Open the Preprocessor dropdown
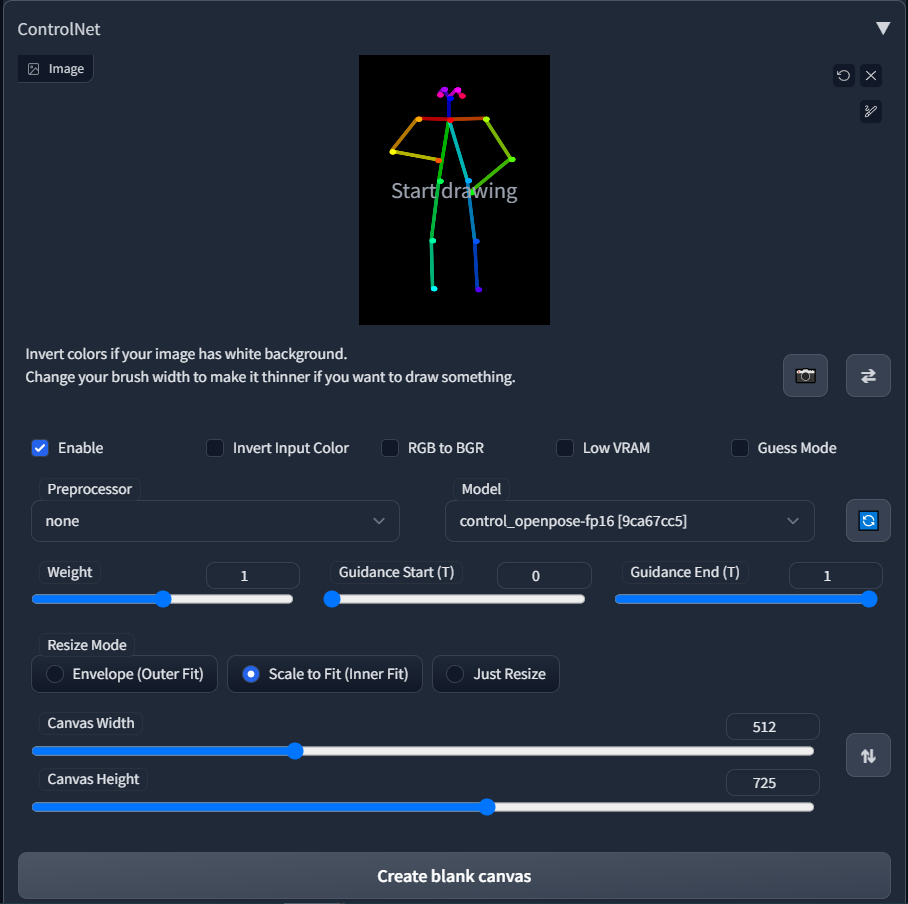 coord(215,521)
